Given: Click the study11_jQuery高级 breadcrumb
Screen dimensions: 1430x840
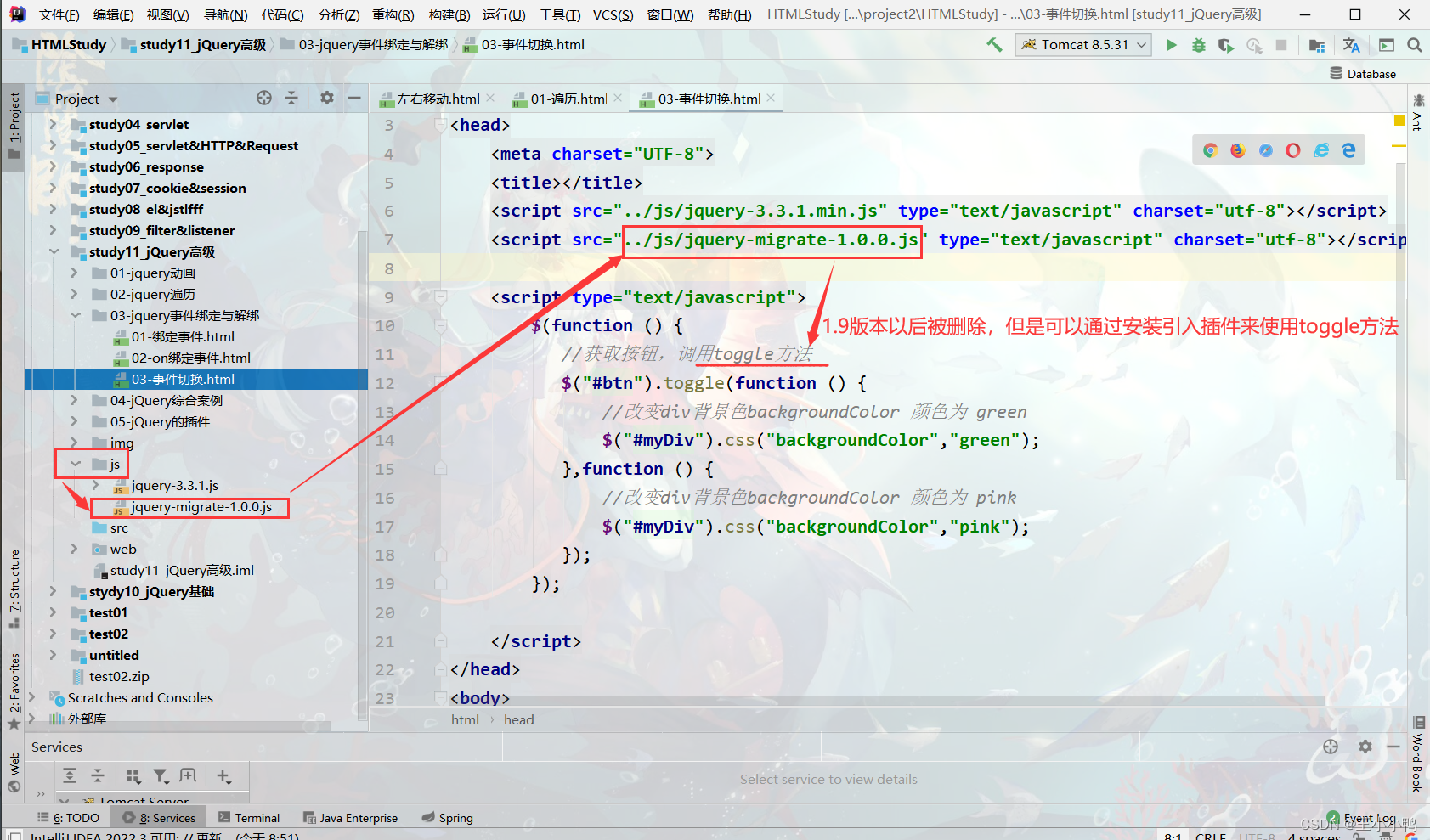Looking at the screenshot, I should point(194,45).
